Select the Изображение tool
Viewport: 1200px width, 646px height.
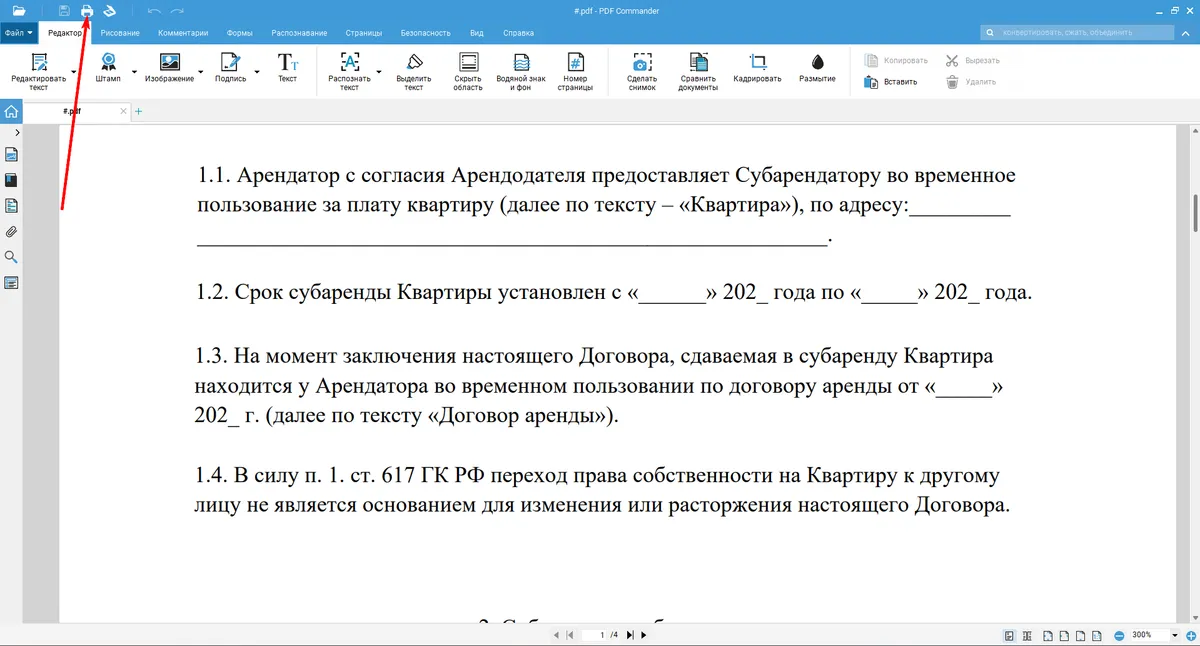tap(169, 67)
